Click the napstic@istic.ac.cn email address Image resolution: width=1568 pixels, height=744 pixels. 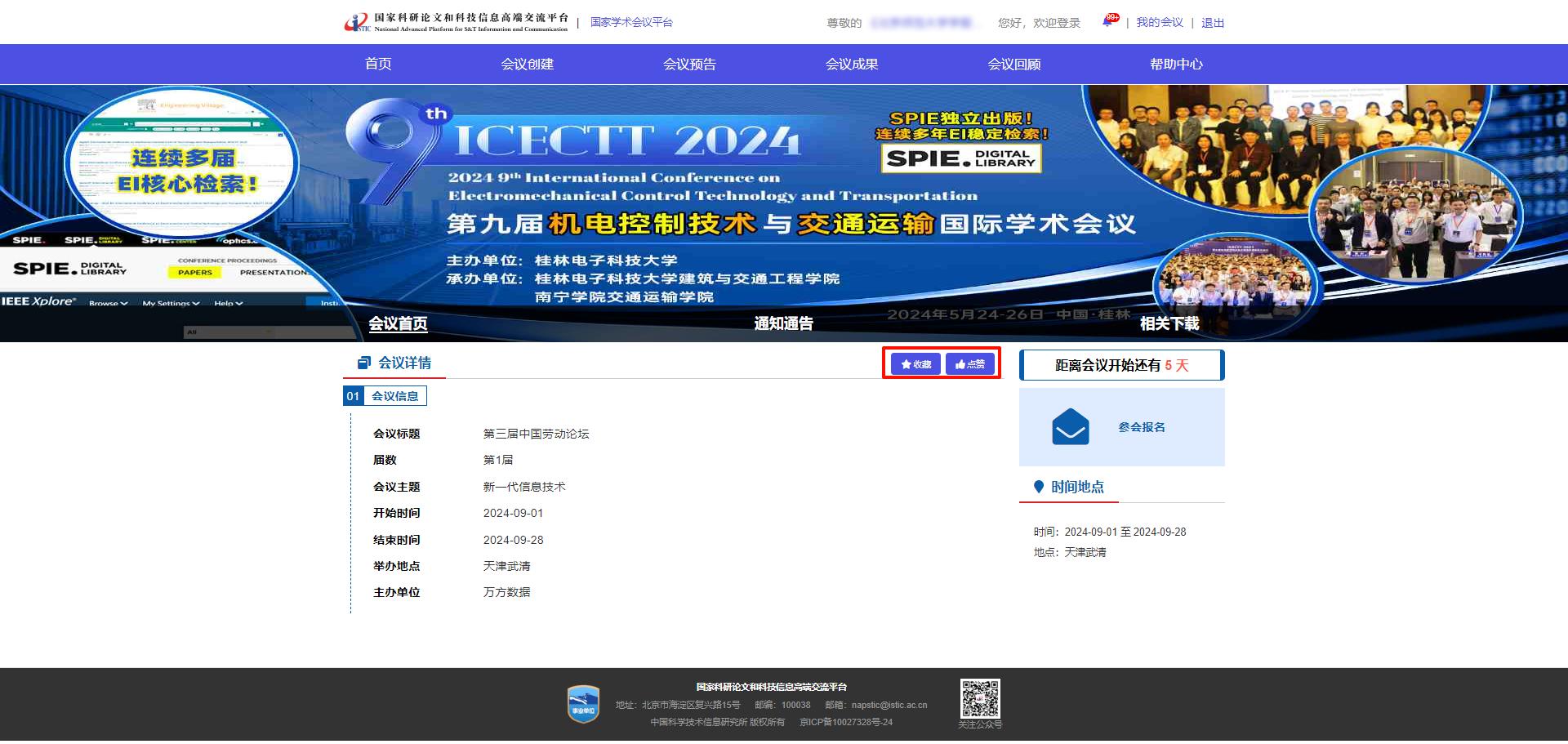(x=889, y=705)
